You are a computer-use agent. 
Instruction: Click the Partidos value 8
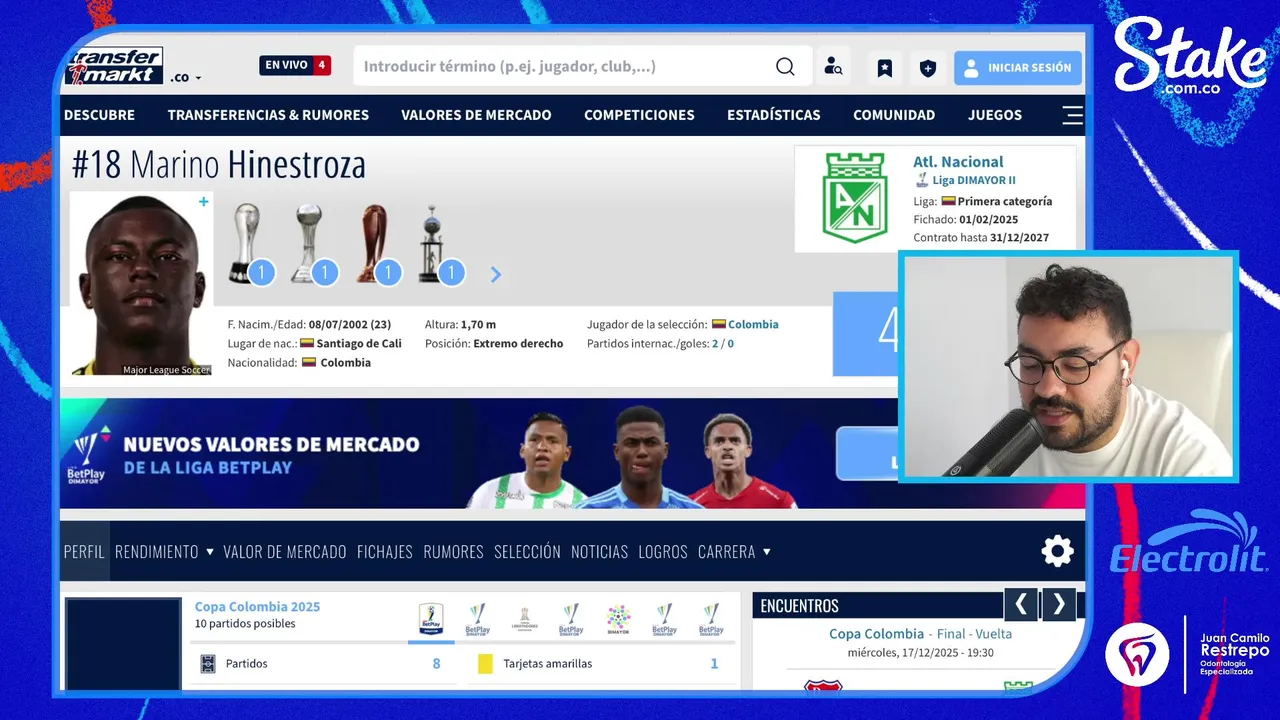coord(436,663)
